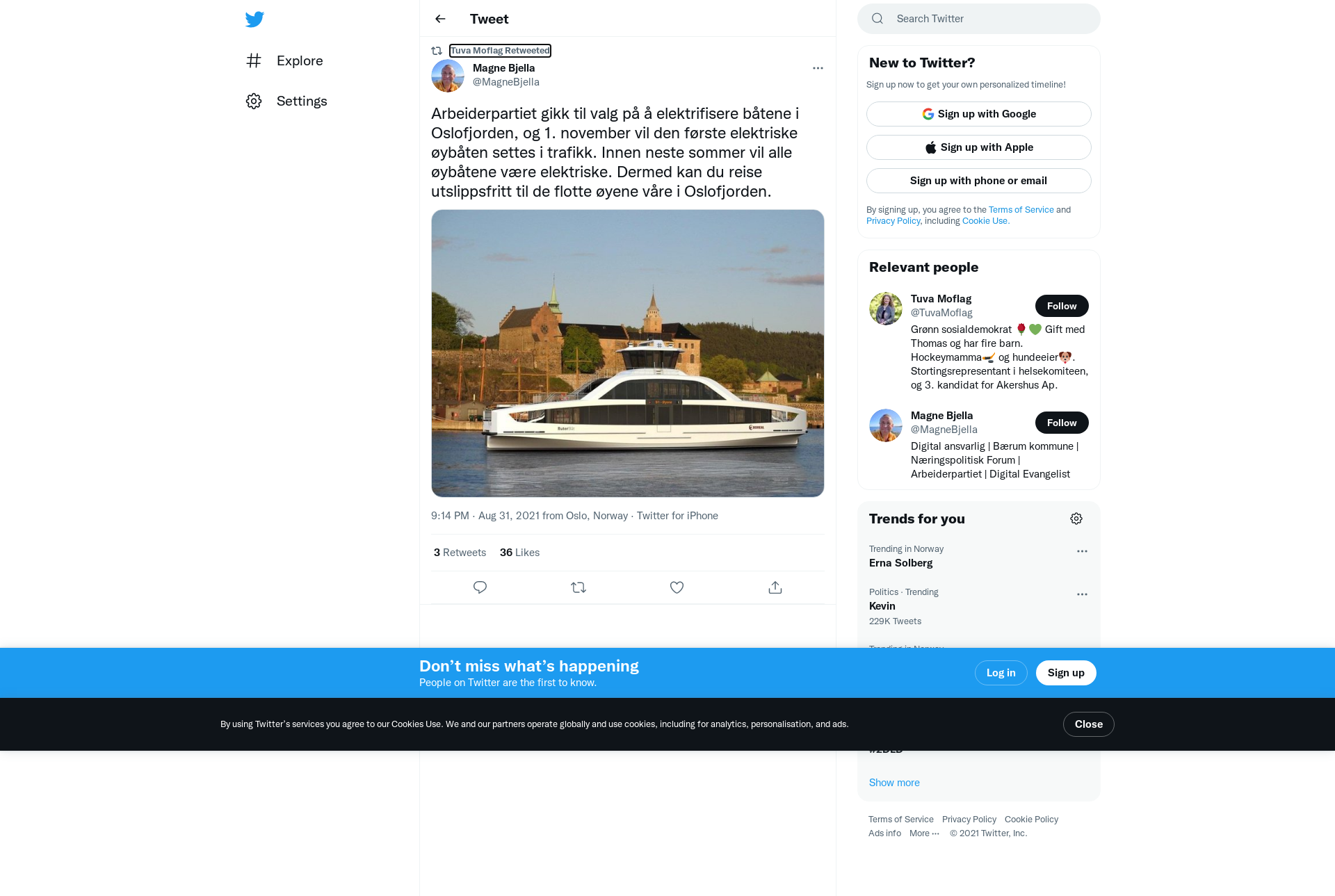Open the tweet's three-dot more menu
1335x896 pixels.
[x=818, y=68]
